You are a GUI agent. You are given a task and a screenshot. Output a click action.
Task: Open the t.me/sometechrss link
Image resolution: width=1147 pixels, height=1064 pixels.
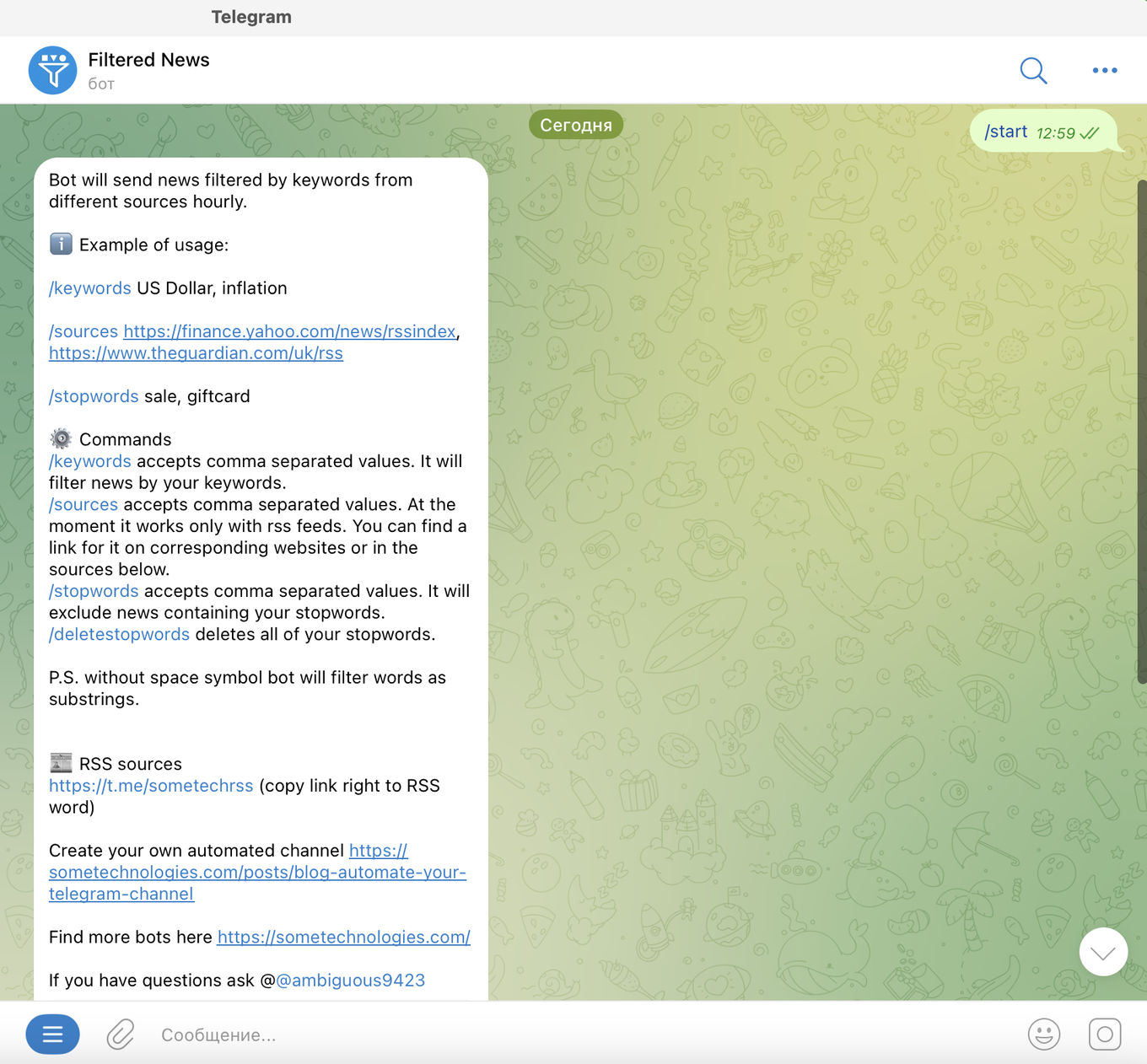(x=151, y=786)
